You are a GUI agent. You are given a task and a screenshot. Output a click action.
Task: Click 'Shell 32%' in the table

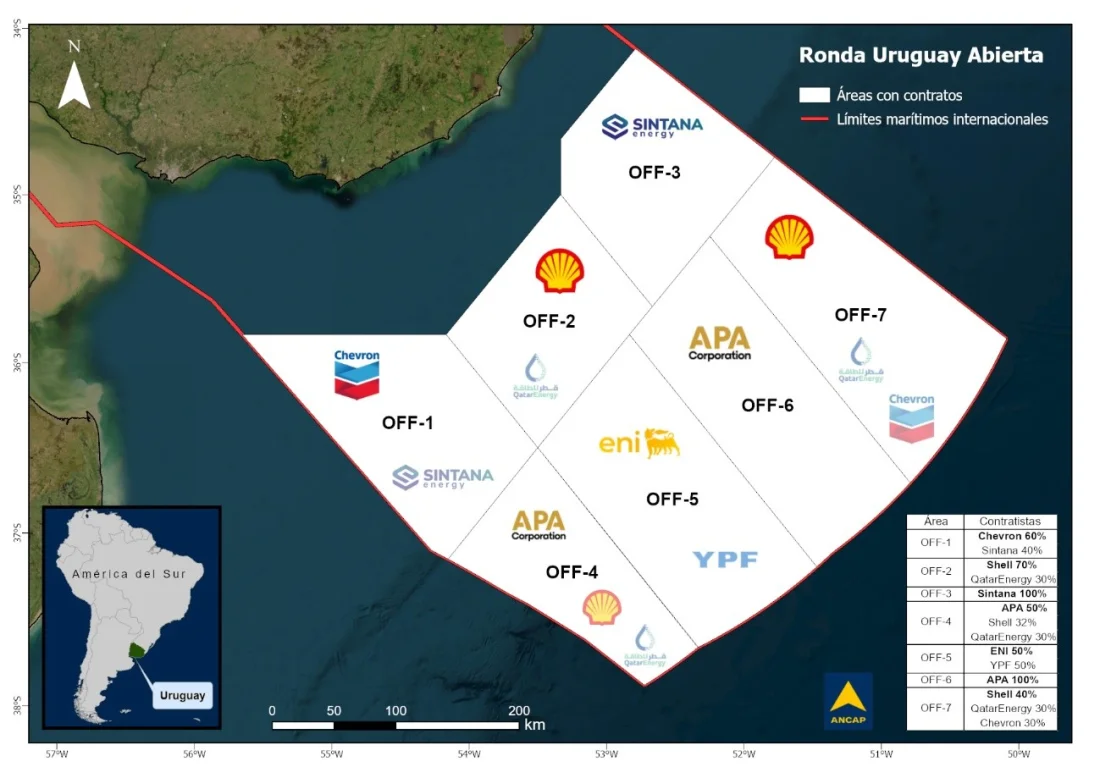click(x=1012, y=622)
